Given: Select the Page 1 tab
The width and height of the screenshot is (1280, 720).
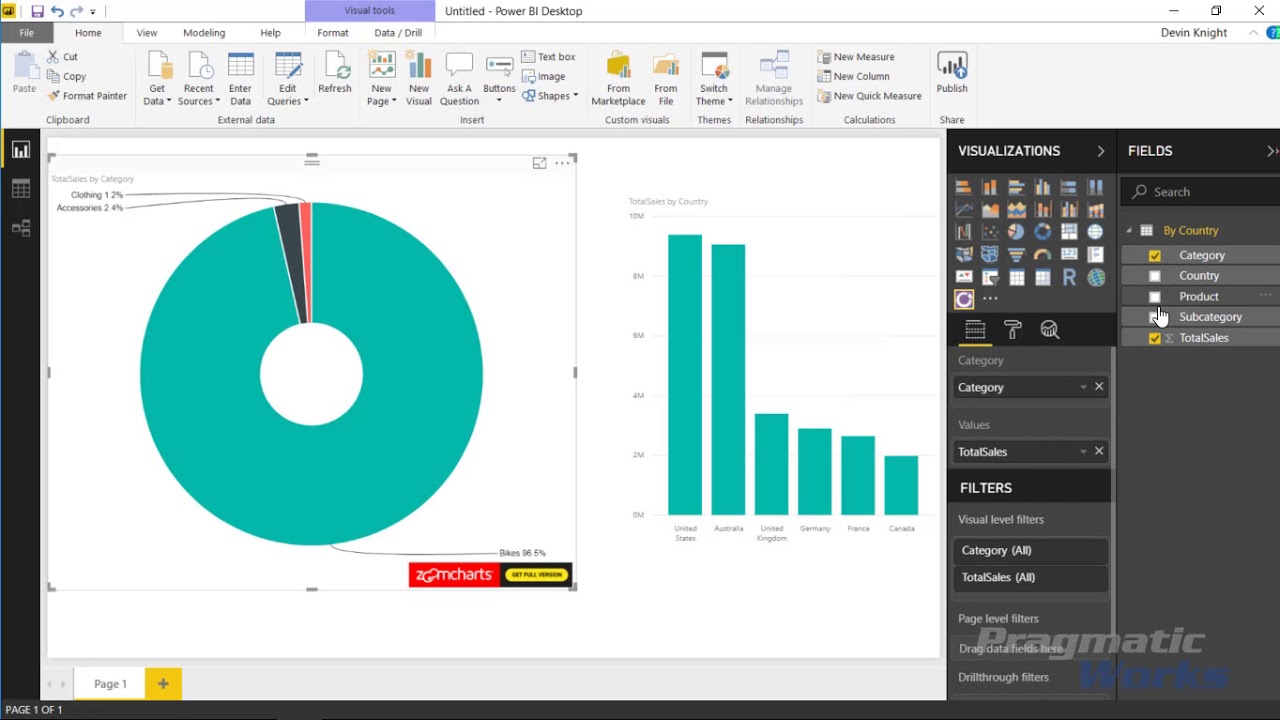Looking at the screenshot, I should point(110,684).
